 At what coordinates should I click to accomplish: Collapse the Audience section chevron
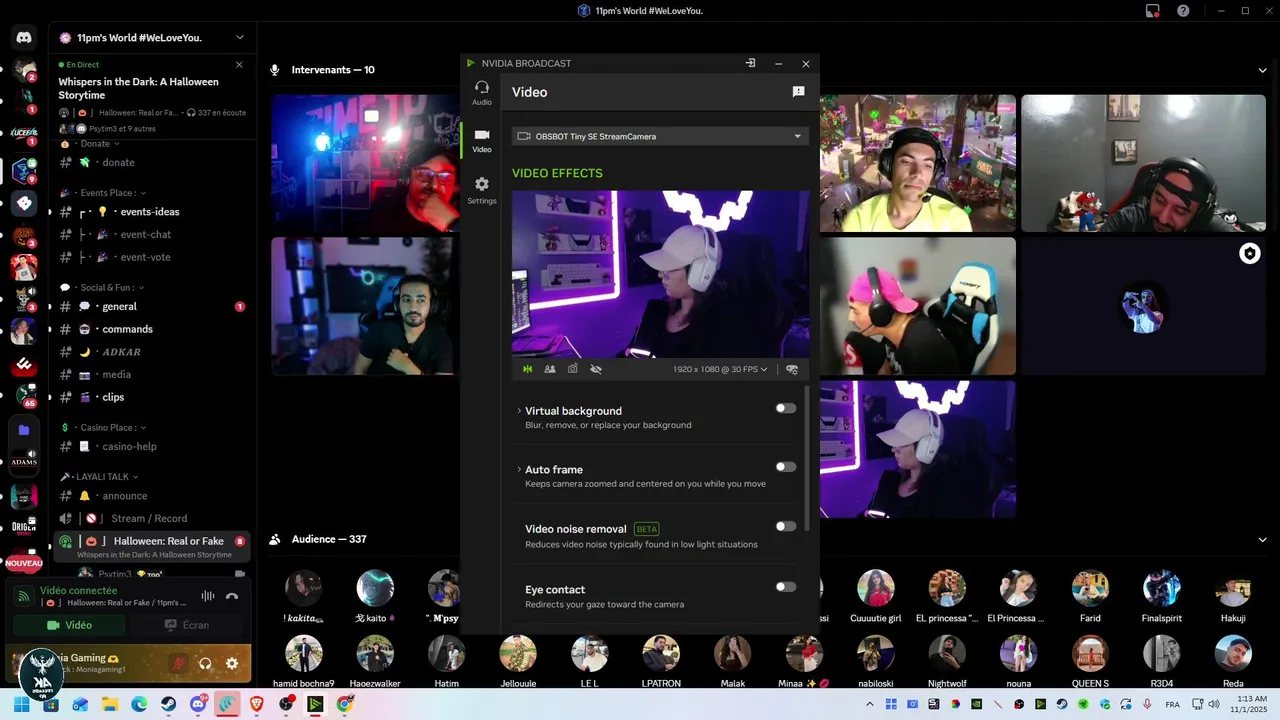click(1262, 540)
